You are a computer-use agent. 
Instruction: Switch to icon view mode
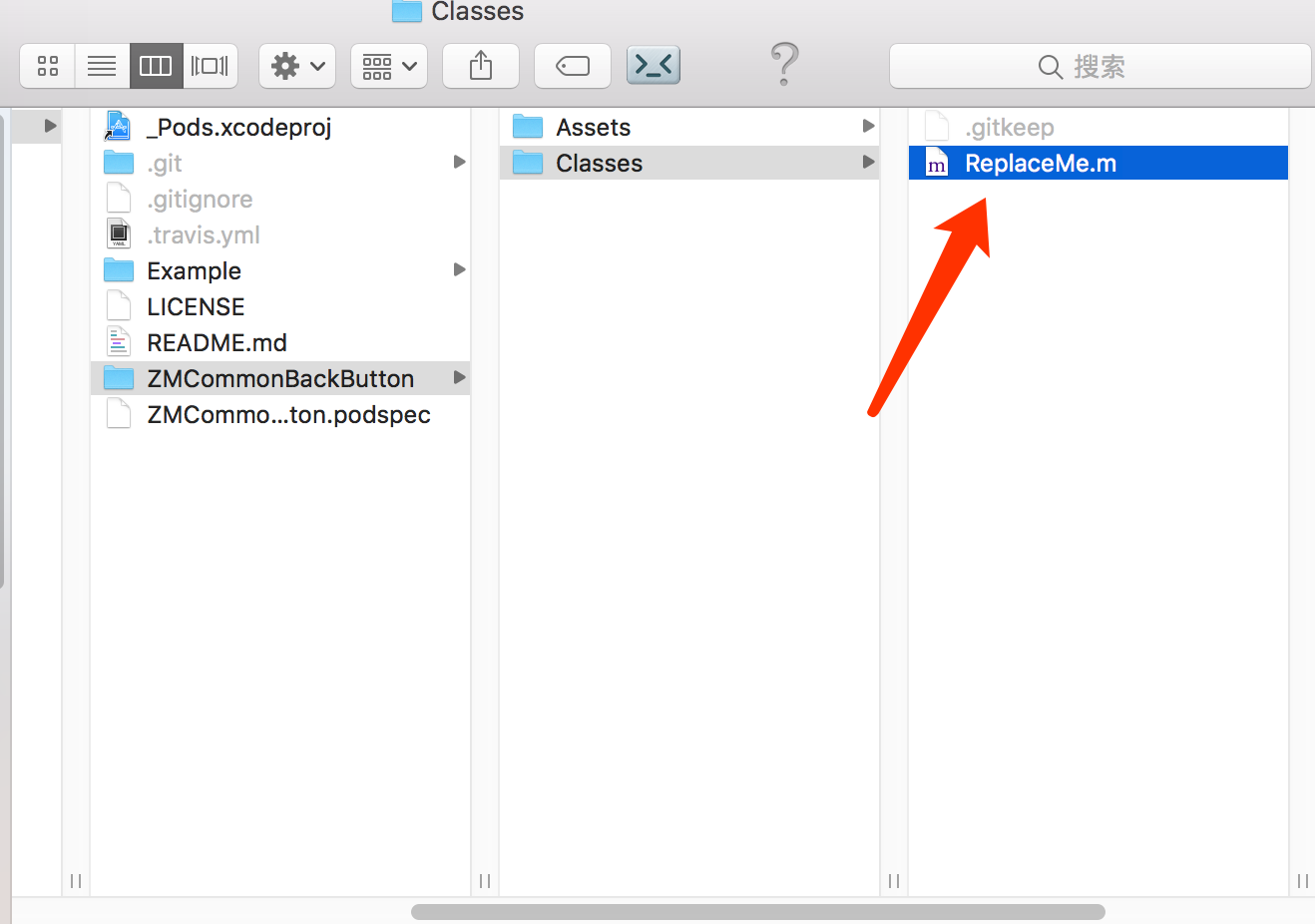[x=48, y=66]
